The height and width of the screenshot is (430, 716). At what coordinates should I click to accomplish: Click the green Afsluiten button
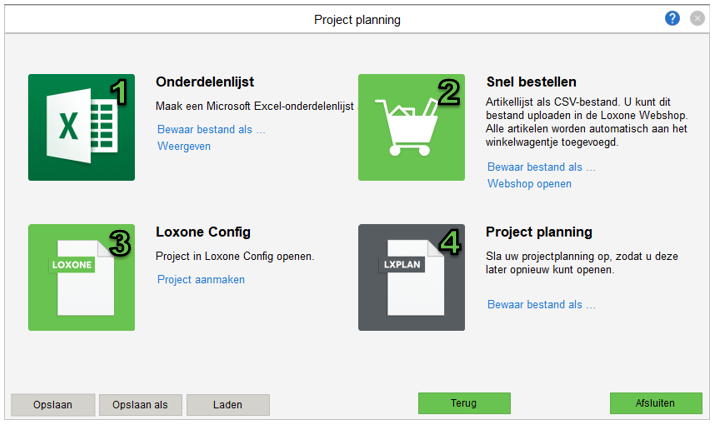tap(655, 403)
